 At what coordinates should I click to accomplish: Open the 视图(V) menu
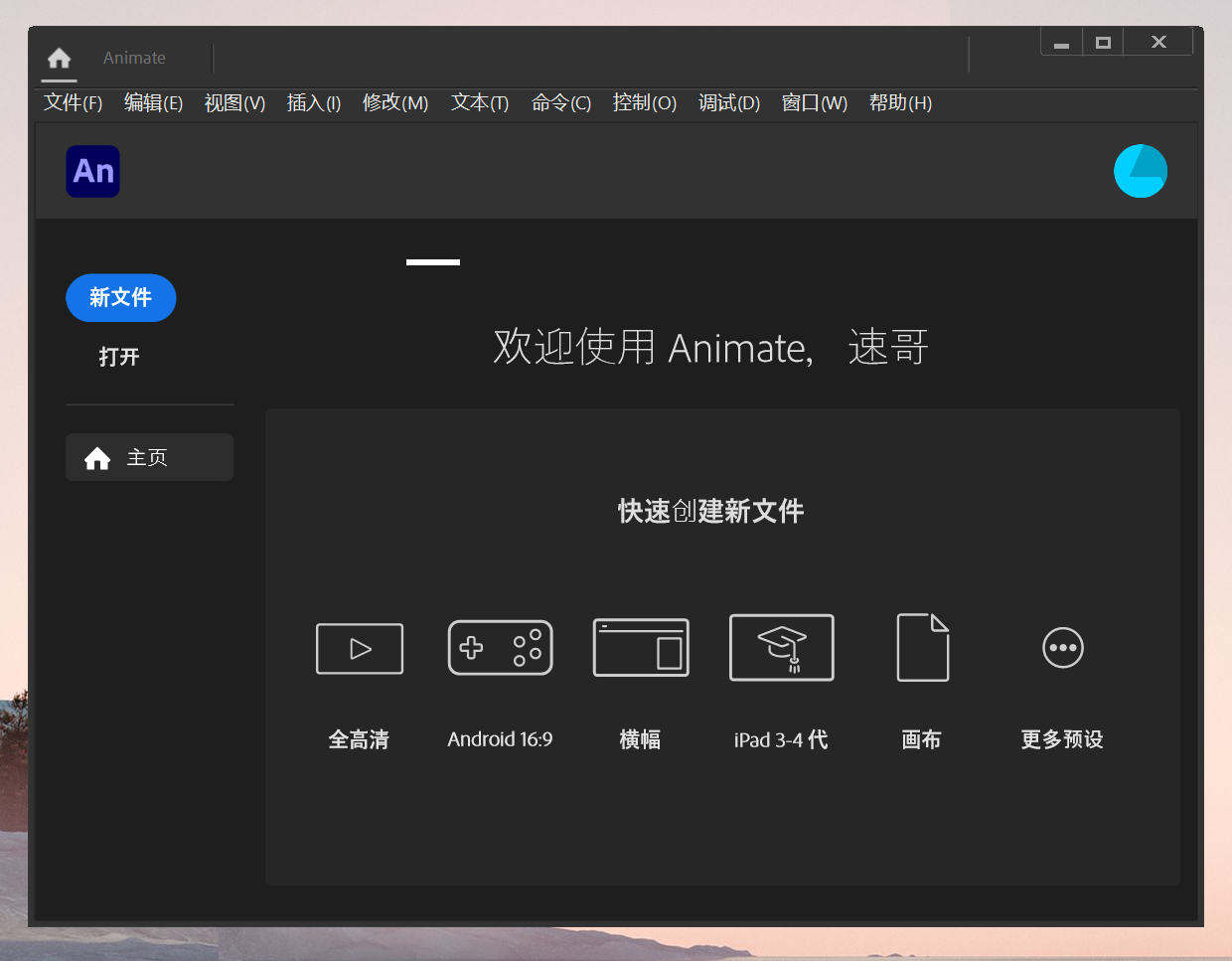click(x=234, y=103)
